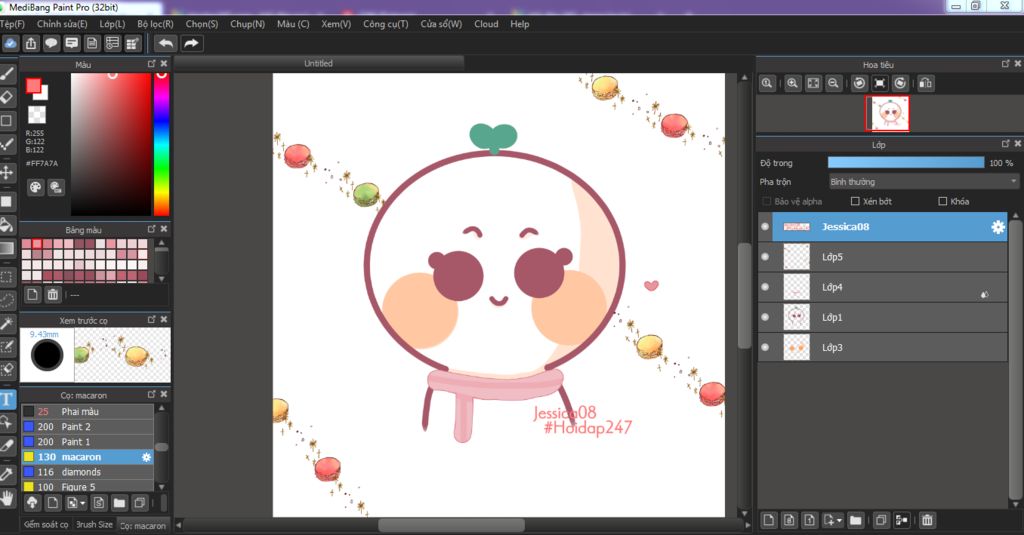Open macaron brush settings gear
1024x535 pixels.
(146, 457)
